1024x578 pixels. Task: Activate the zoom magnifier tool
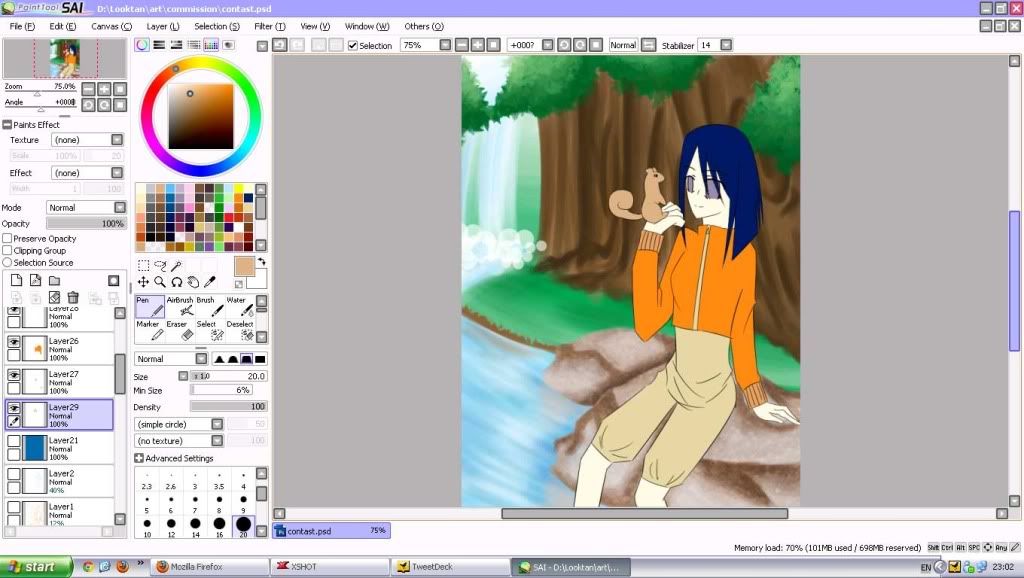click(x=160, y=282)
